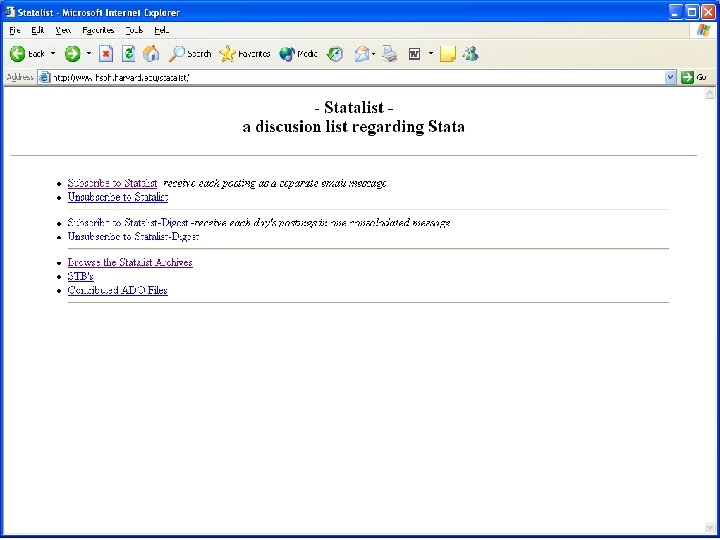Open the Favorites pane with the star icon

[x=245, y=54]
